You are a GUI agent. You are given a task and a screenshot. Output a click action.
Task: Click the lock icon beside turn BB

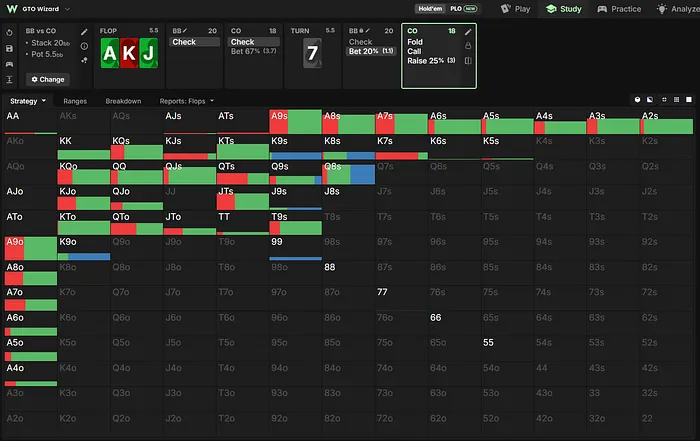361,31
